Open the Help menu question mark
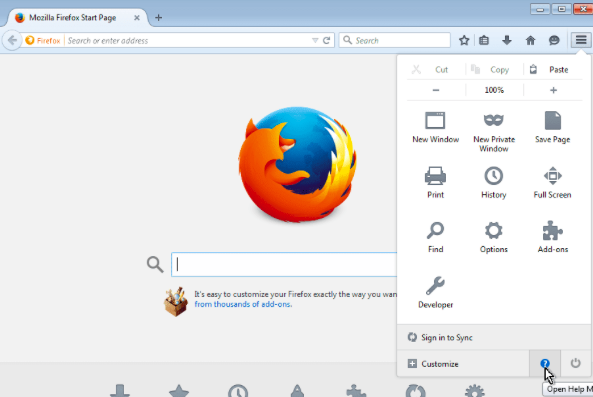Image resolution: width=593 pixels, height=397 pixels. click(x=545, y=363)
